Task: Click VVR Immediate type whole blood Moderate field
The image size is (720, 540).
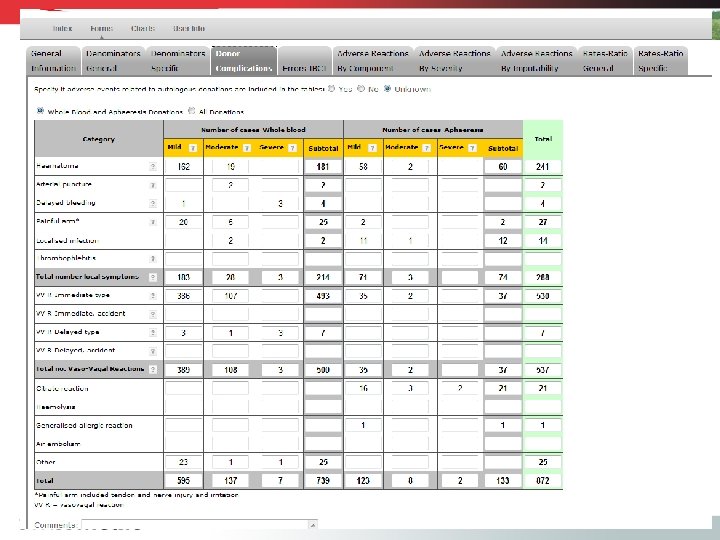Action: coord(230,296)
